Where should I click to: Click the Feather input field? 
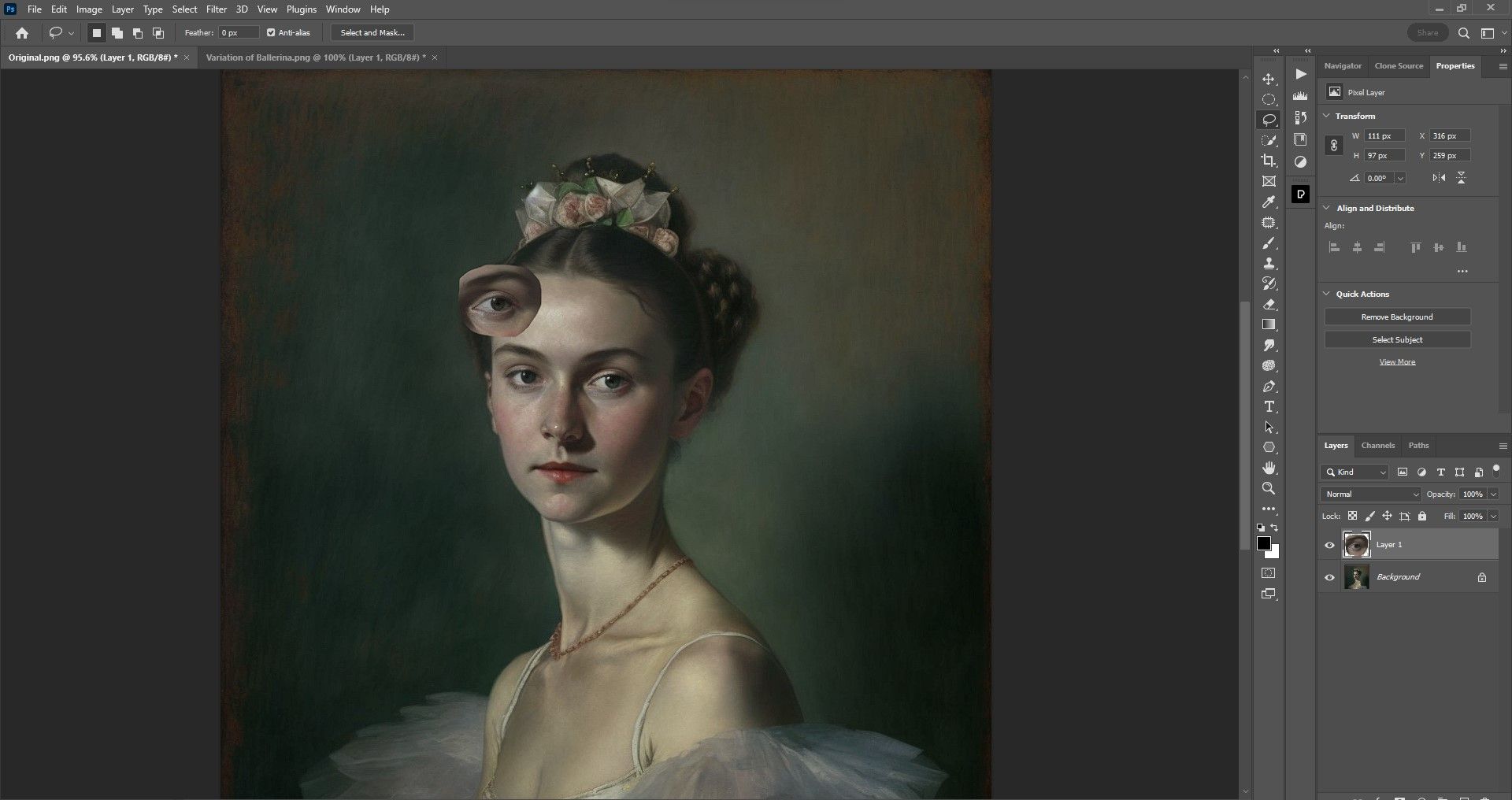click(239, 33)
